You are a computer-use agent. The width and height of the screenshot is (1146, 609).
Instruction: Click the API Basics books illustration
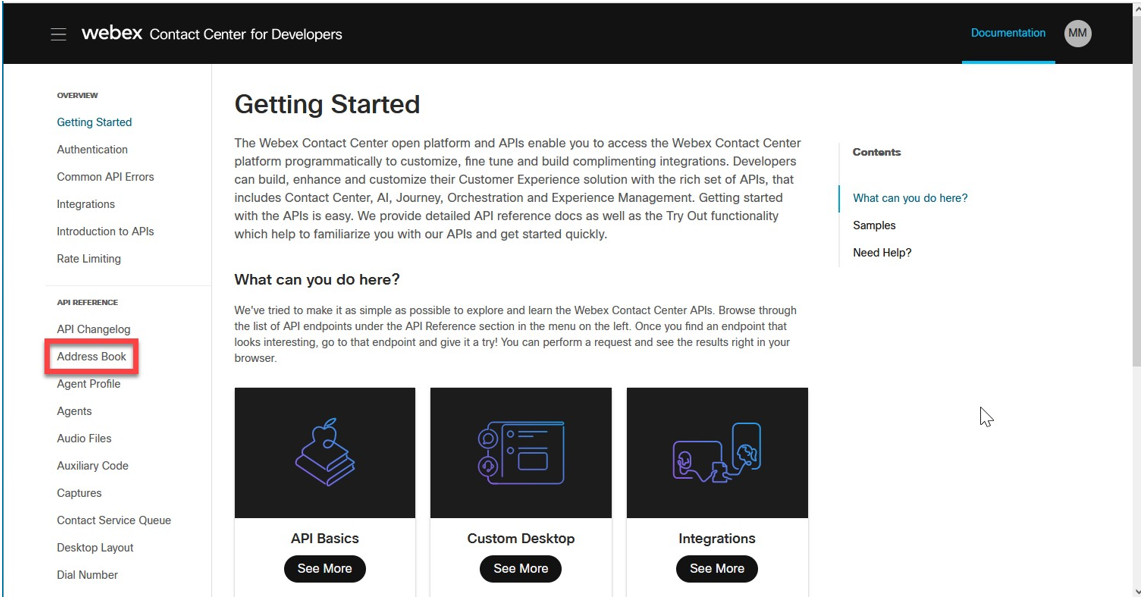coord(325,453)
